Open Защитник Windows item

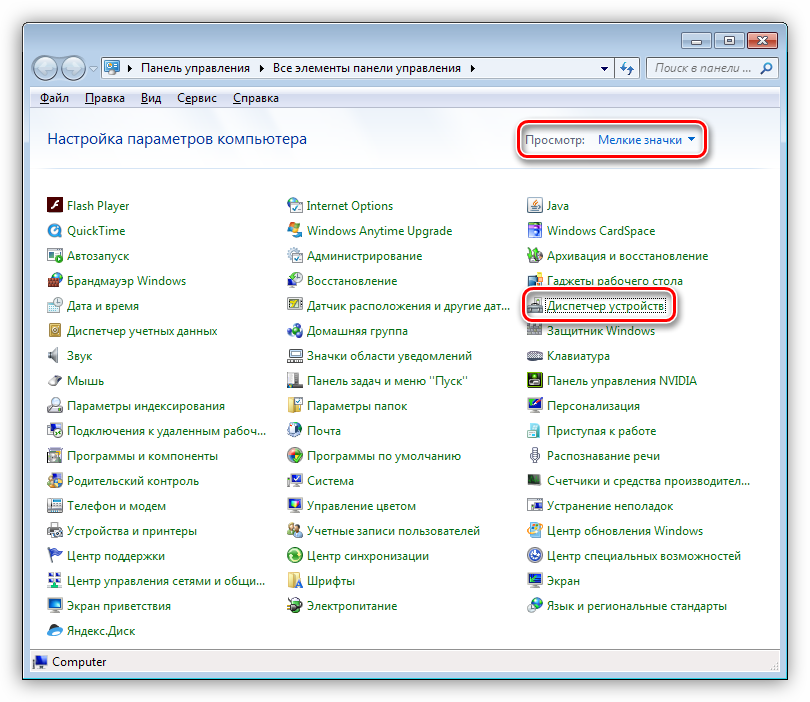pos(591,331)
